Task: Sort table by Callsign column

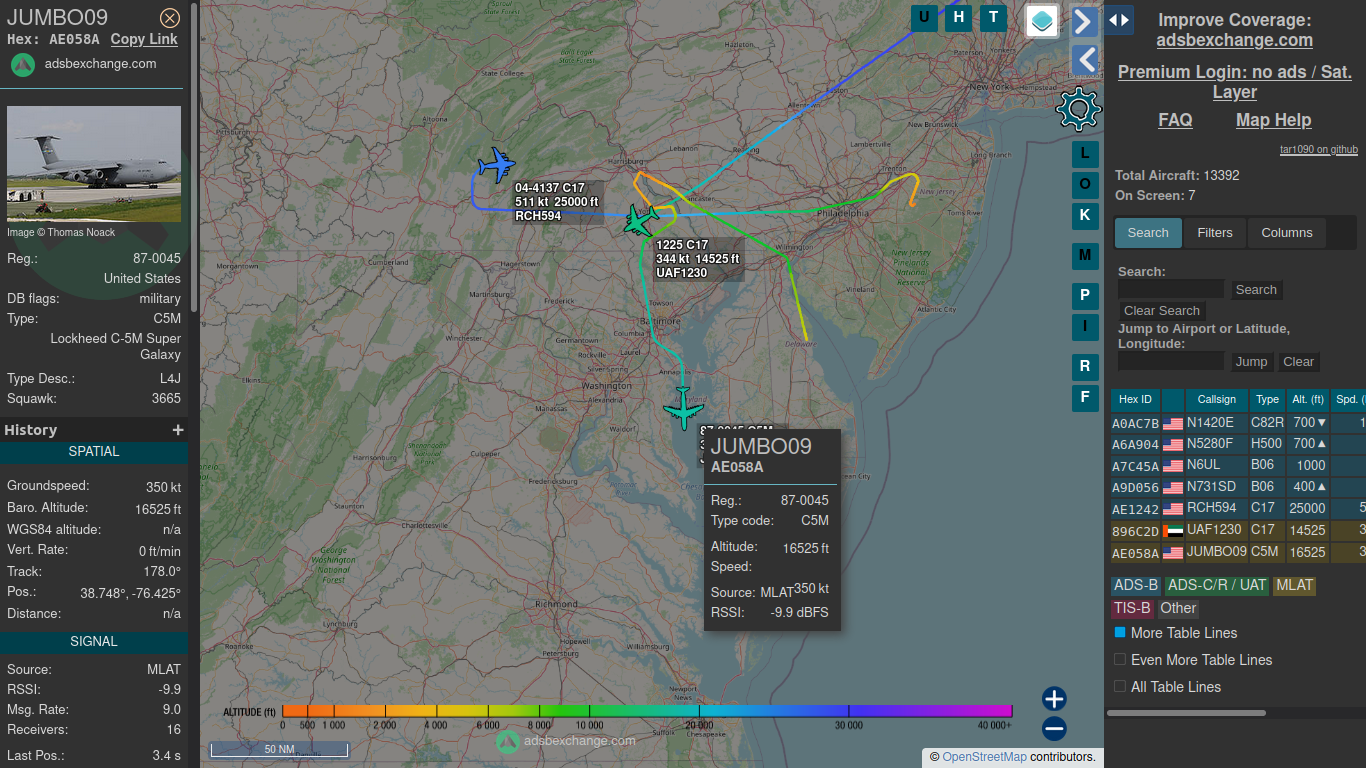Action: coord(1217,400)
